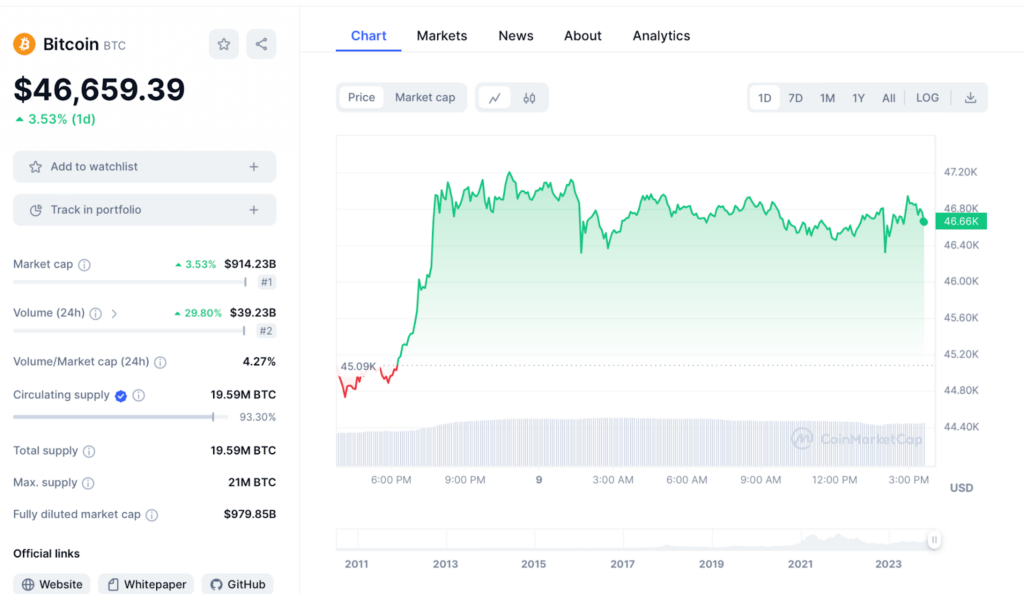Open the News tab
Image resolution: width=1024 pixels, height=594 pixels.
click(x=516, y=36)
